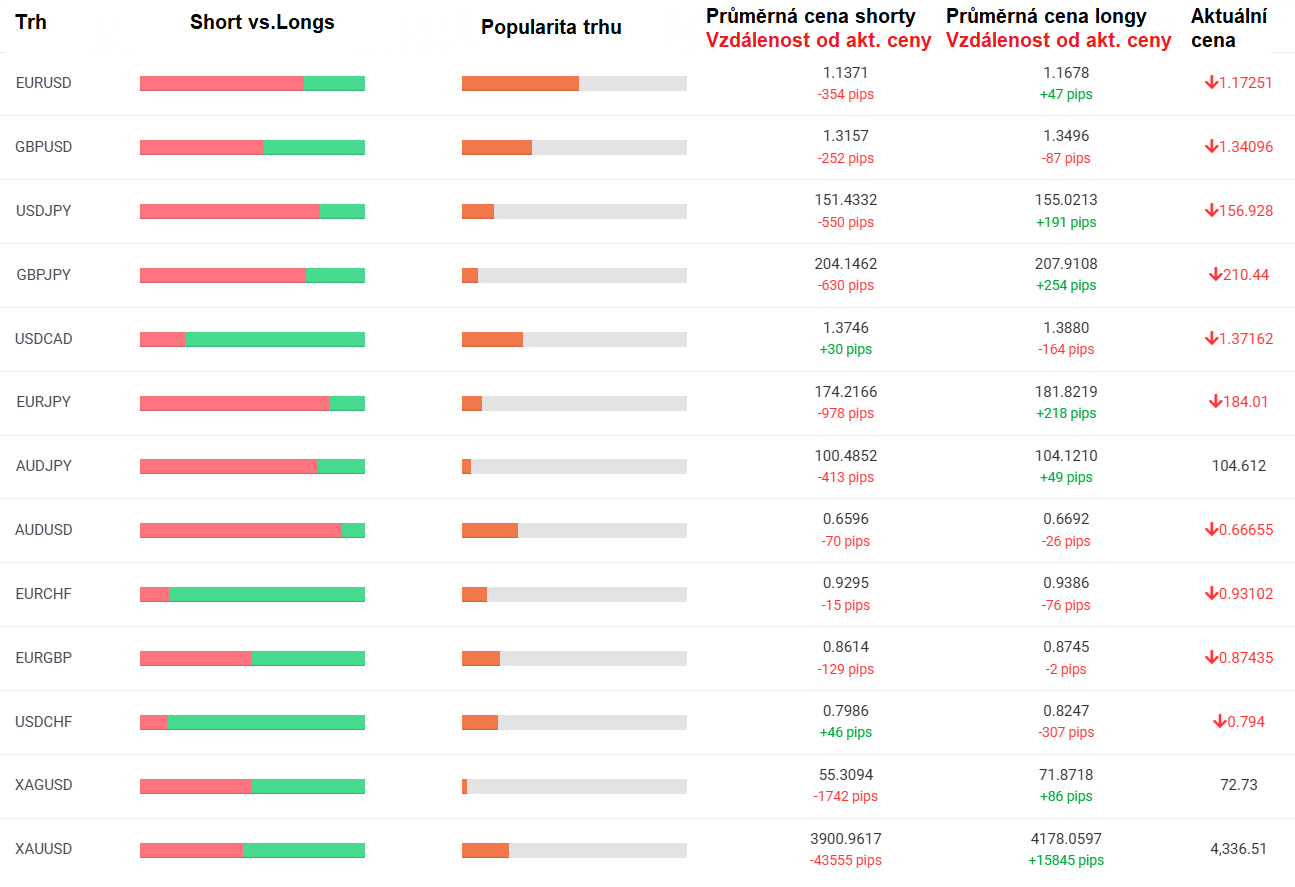Click the down arrow beside 1.37162

coord(1211,338)
